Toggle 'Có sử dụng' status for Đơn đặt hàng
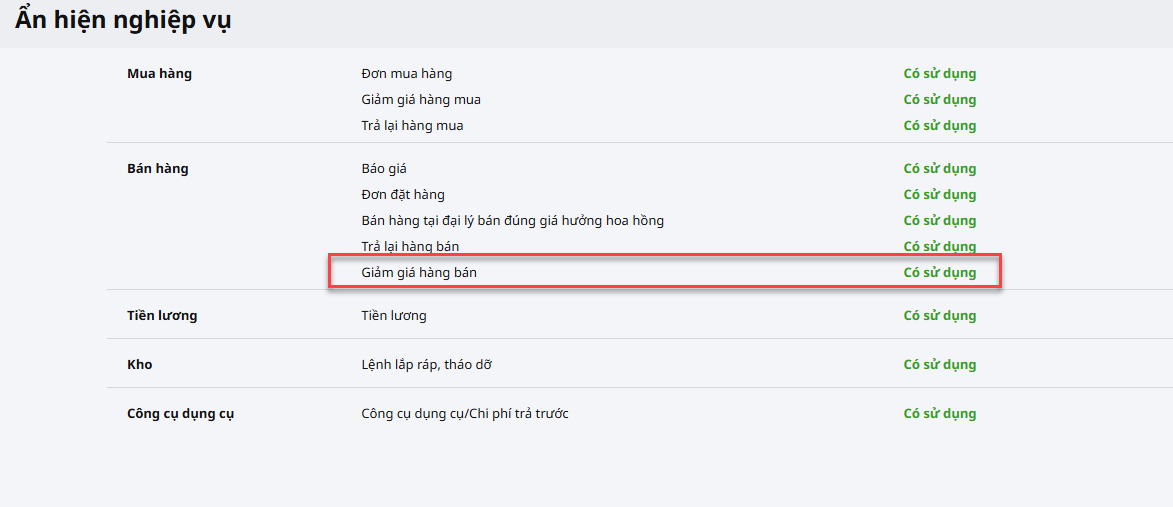The height and width of the screenshot is (507, 1173). click(x=939, y=195)
